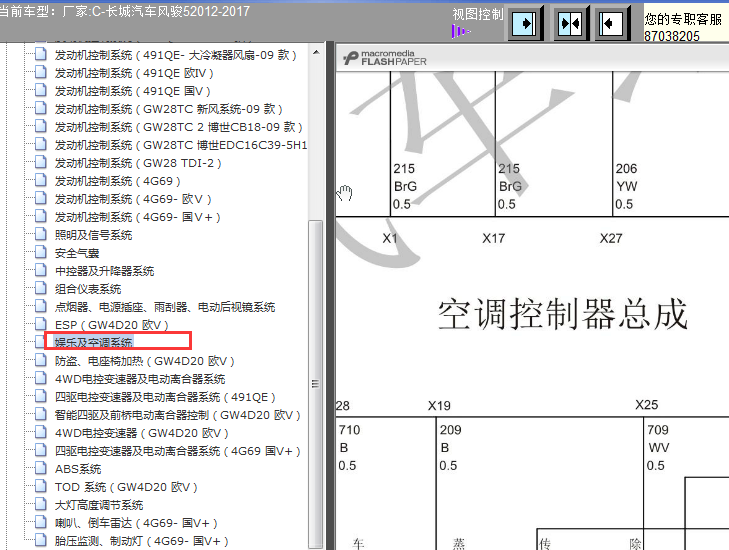729x550 pixels.
Task: Click document icon beside 防盗、电座椅加热 entry
Action: [x=41, y=360]
